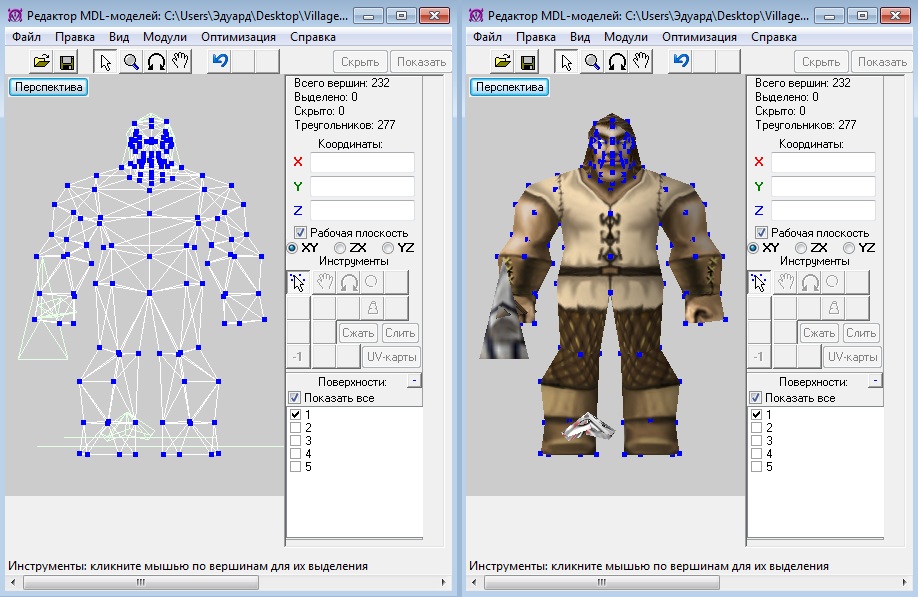Click the blue undo arrow in right window
Screen dimensions: 918x597
[x=681, y=62]
